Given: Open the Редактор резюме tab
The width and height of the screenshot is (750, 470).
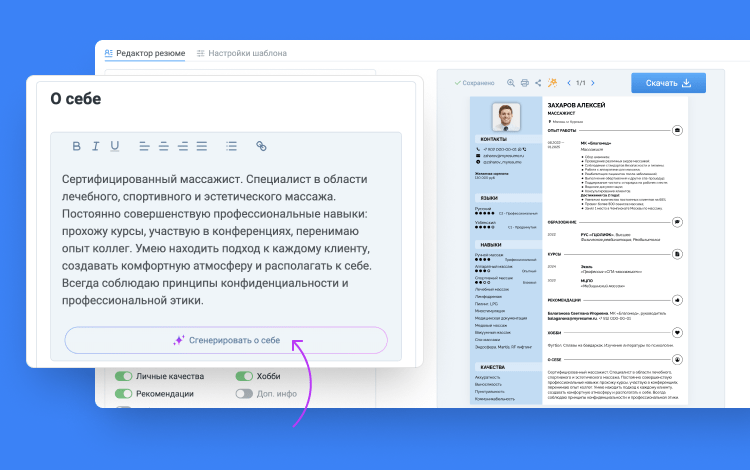Looking at the screenshot, I should [x=145, y=53].
